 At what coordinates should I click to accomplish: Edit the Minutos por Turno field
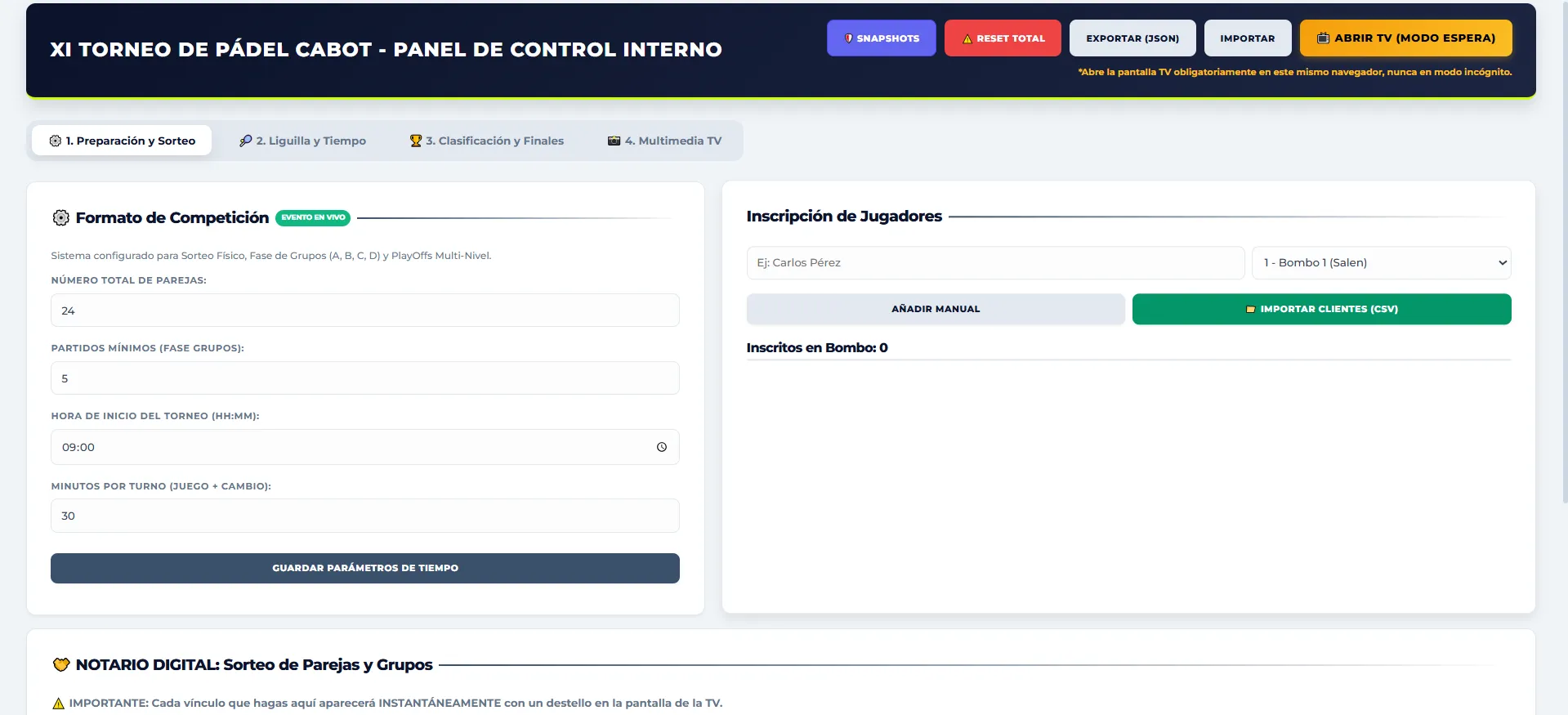point(365,516)
